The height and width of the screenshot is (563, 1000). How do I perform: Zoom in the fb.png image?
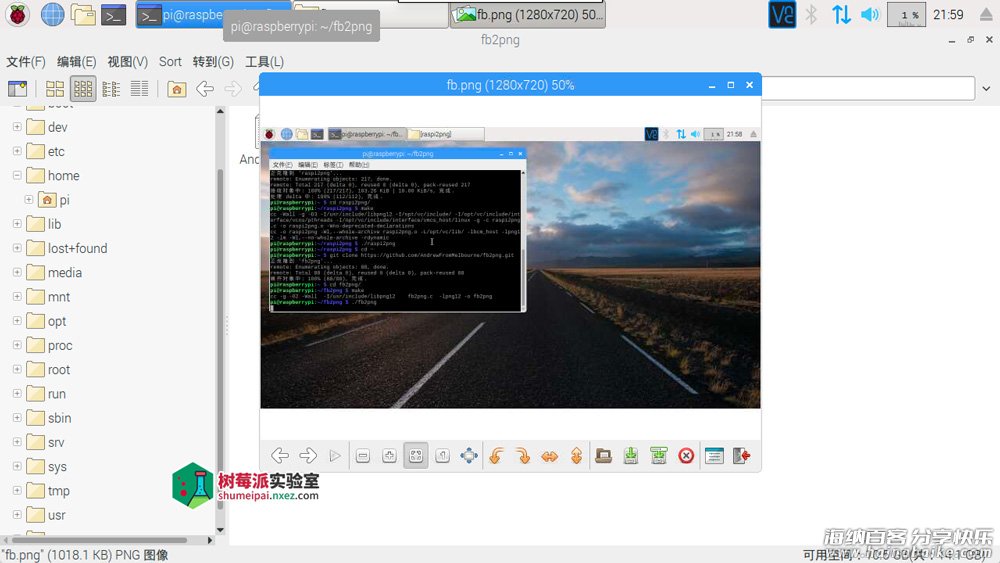click(389, 455)
